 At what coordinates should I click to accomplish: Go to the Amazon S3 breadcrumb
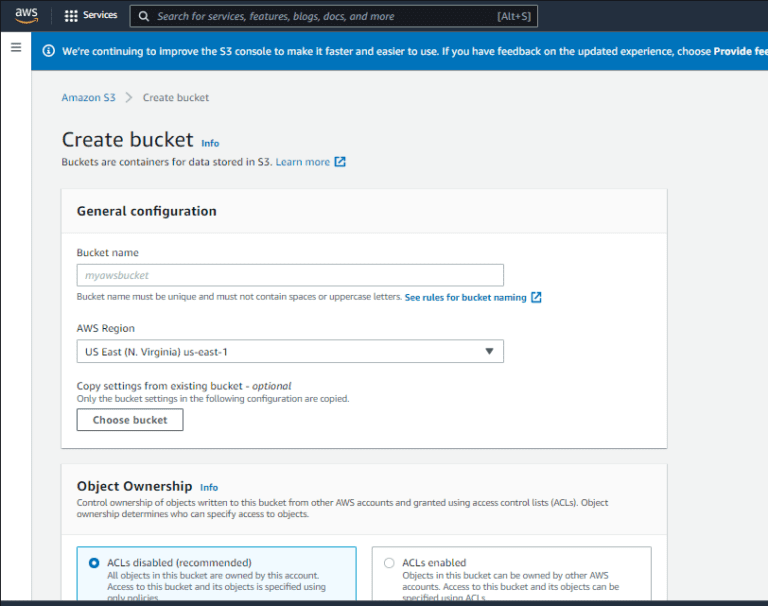tap(88, 97)
